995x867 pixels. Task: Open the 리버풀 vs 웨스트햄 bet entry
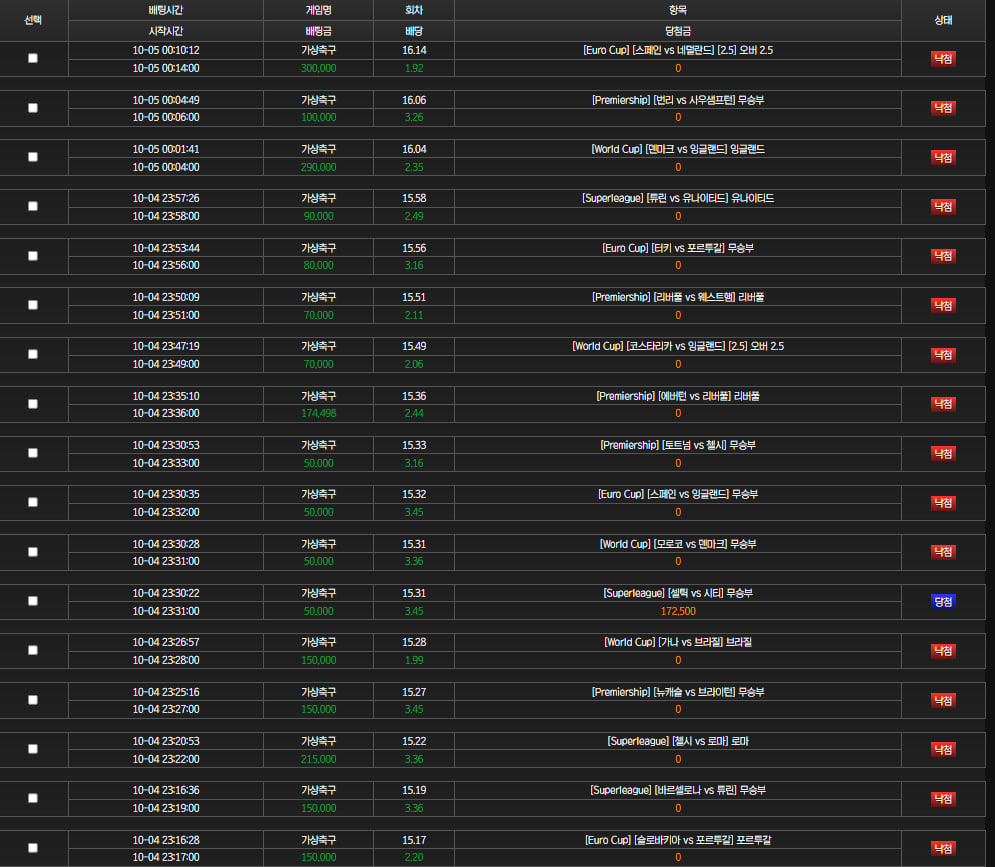point(677,297)
